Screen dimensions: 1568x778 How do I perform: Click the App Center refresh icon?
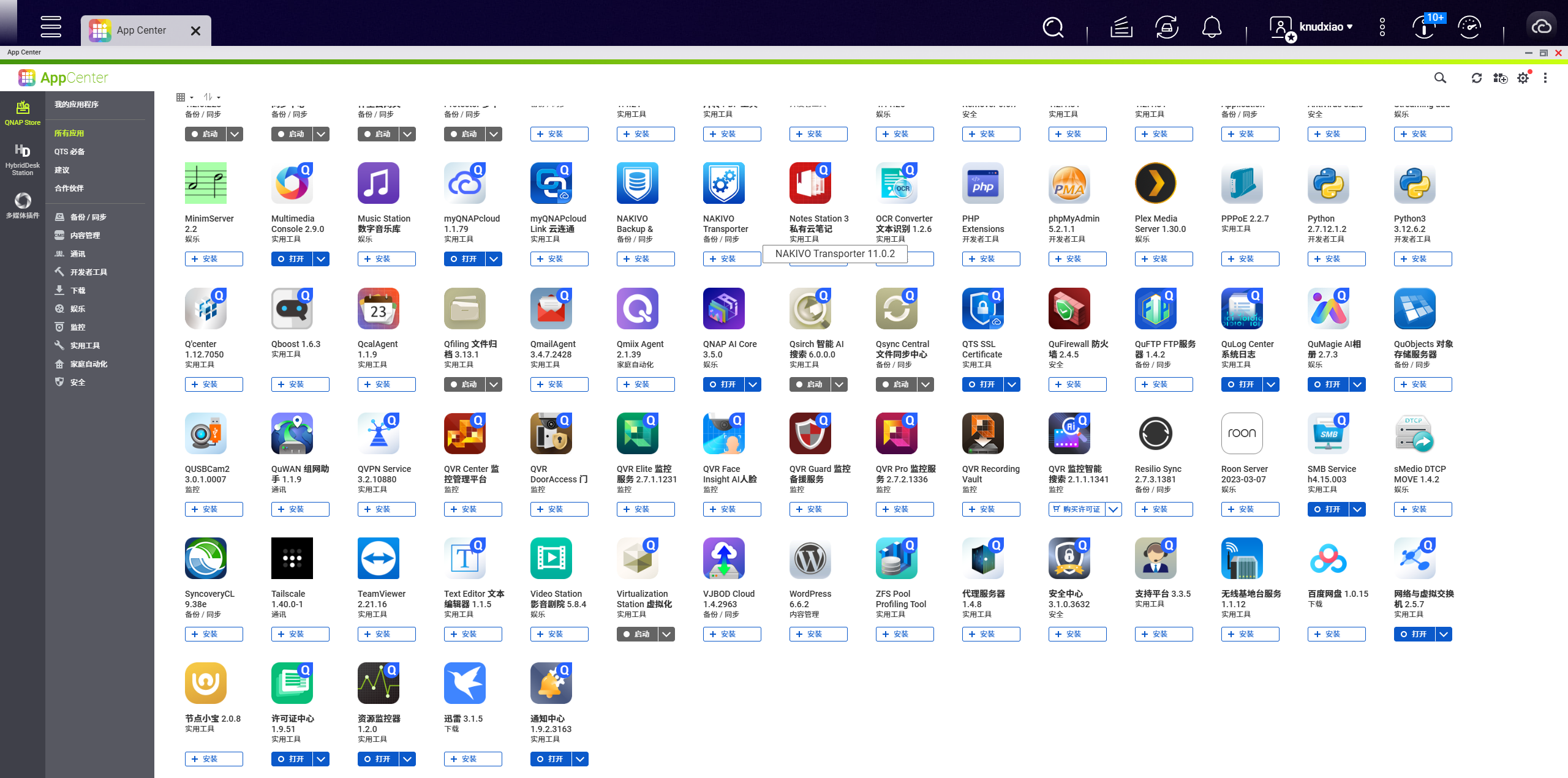[1476, 78]
